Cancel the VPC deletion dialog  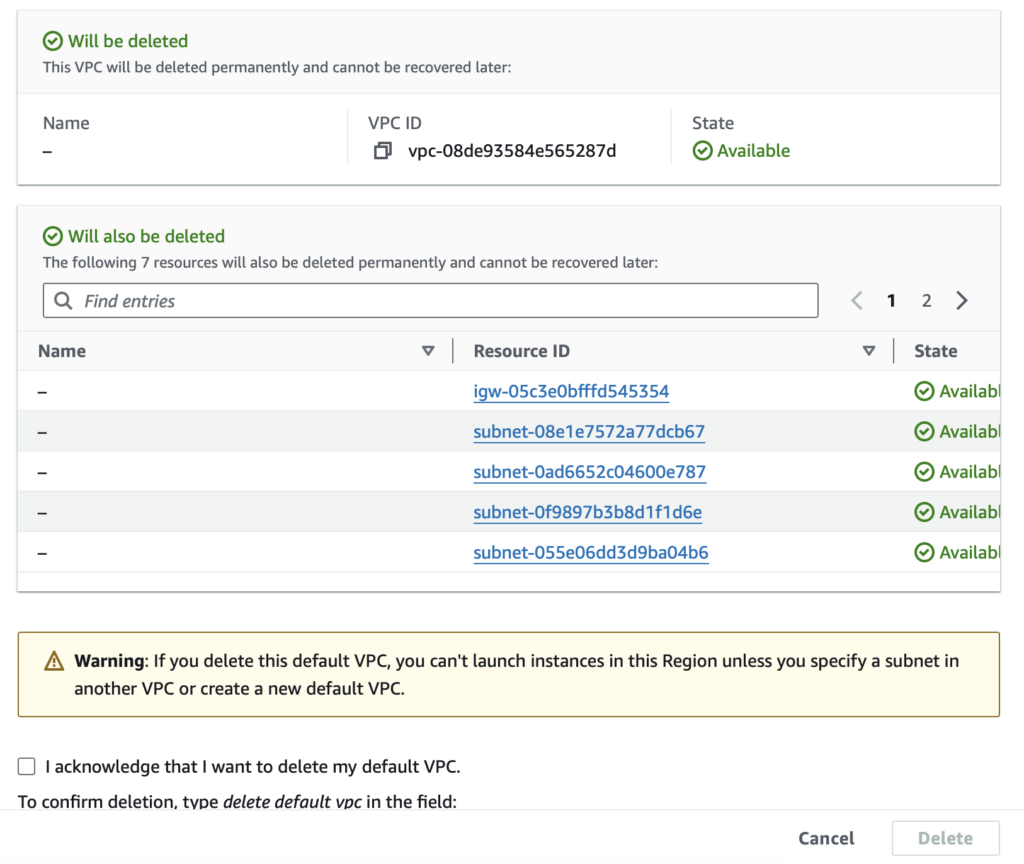(826, 838)
